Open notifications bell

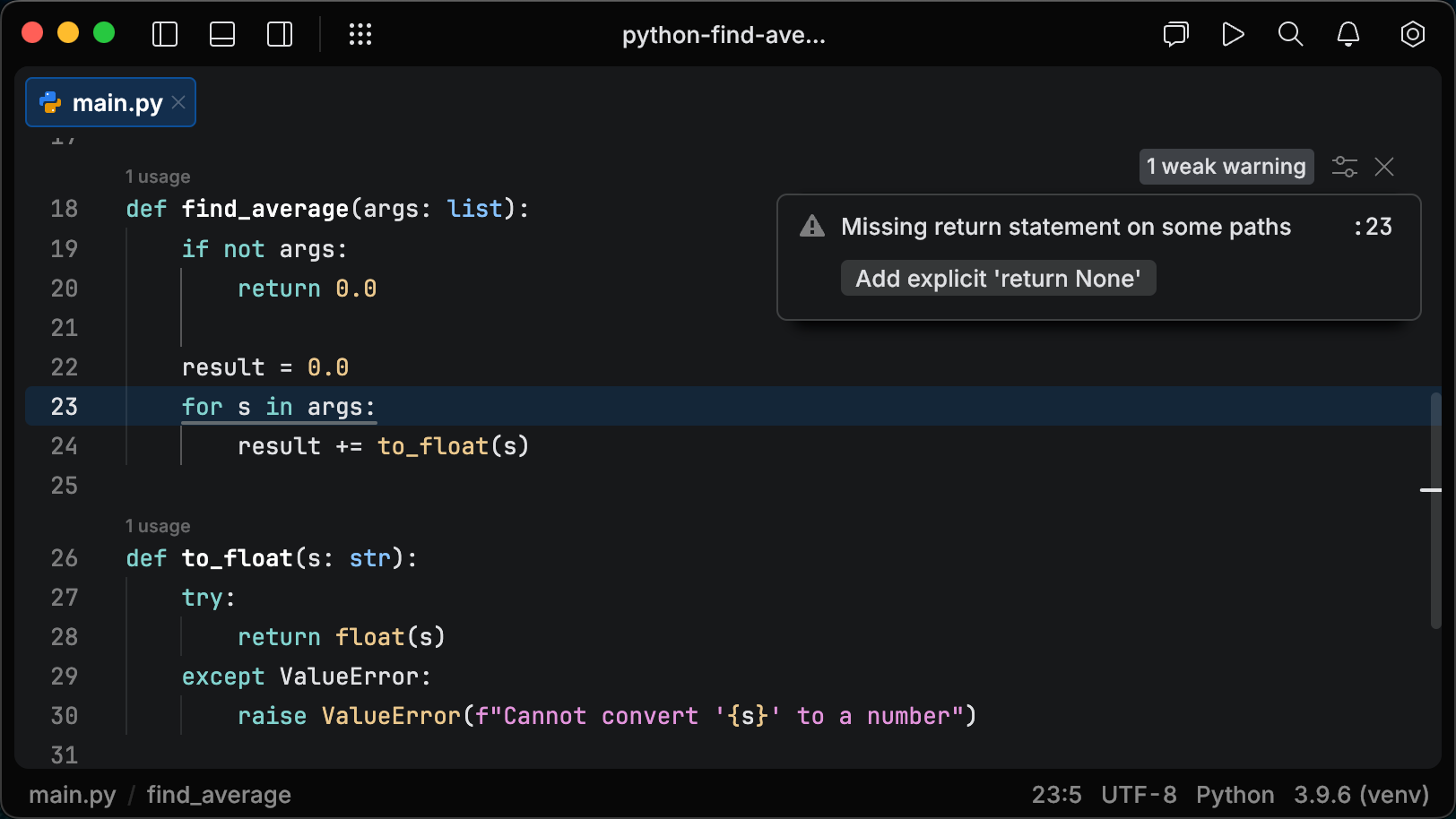pos(1348,35)
